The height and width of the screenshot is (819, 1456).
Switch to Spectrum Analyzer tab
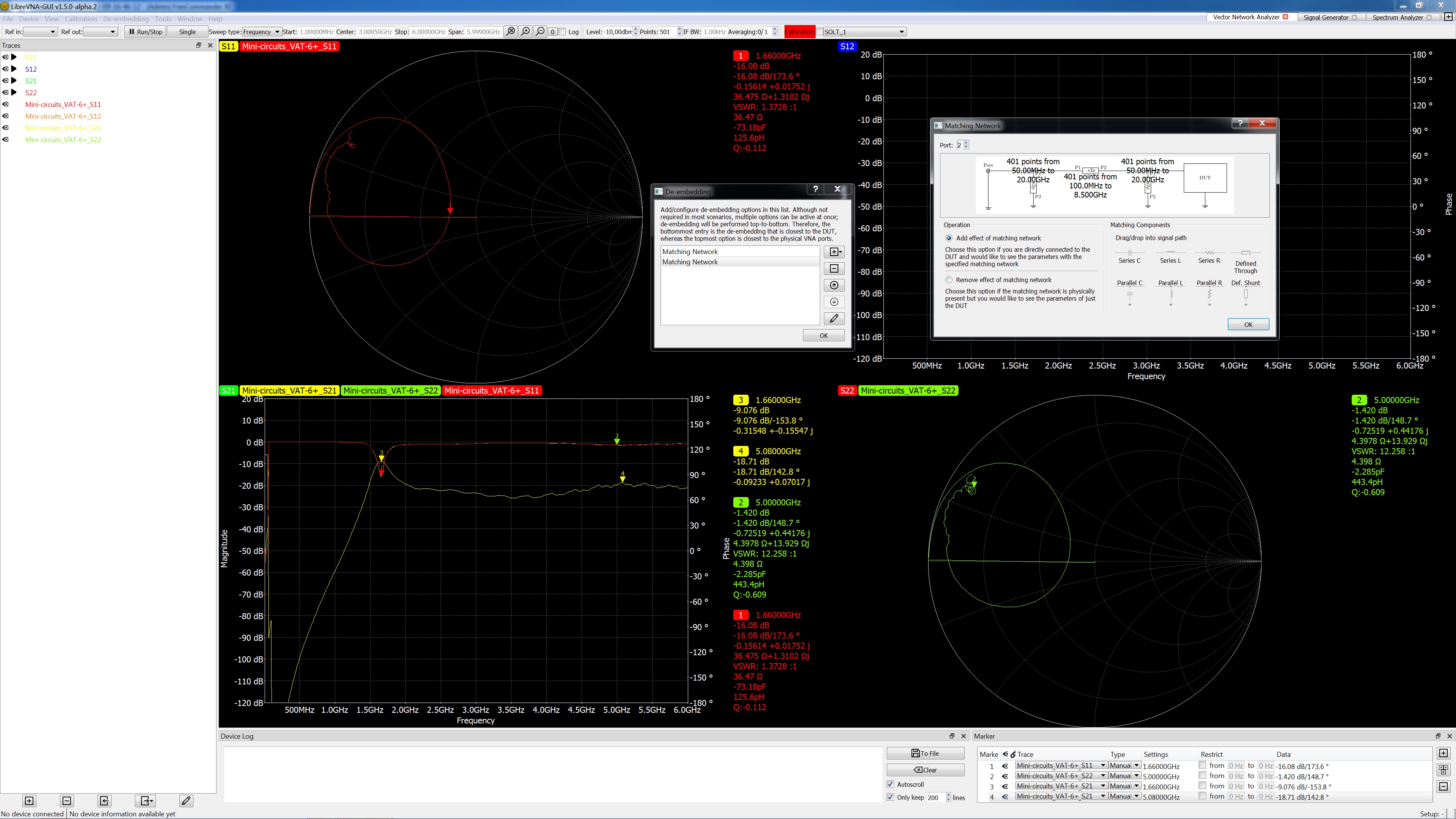(1397, 17)
